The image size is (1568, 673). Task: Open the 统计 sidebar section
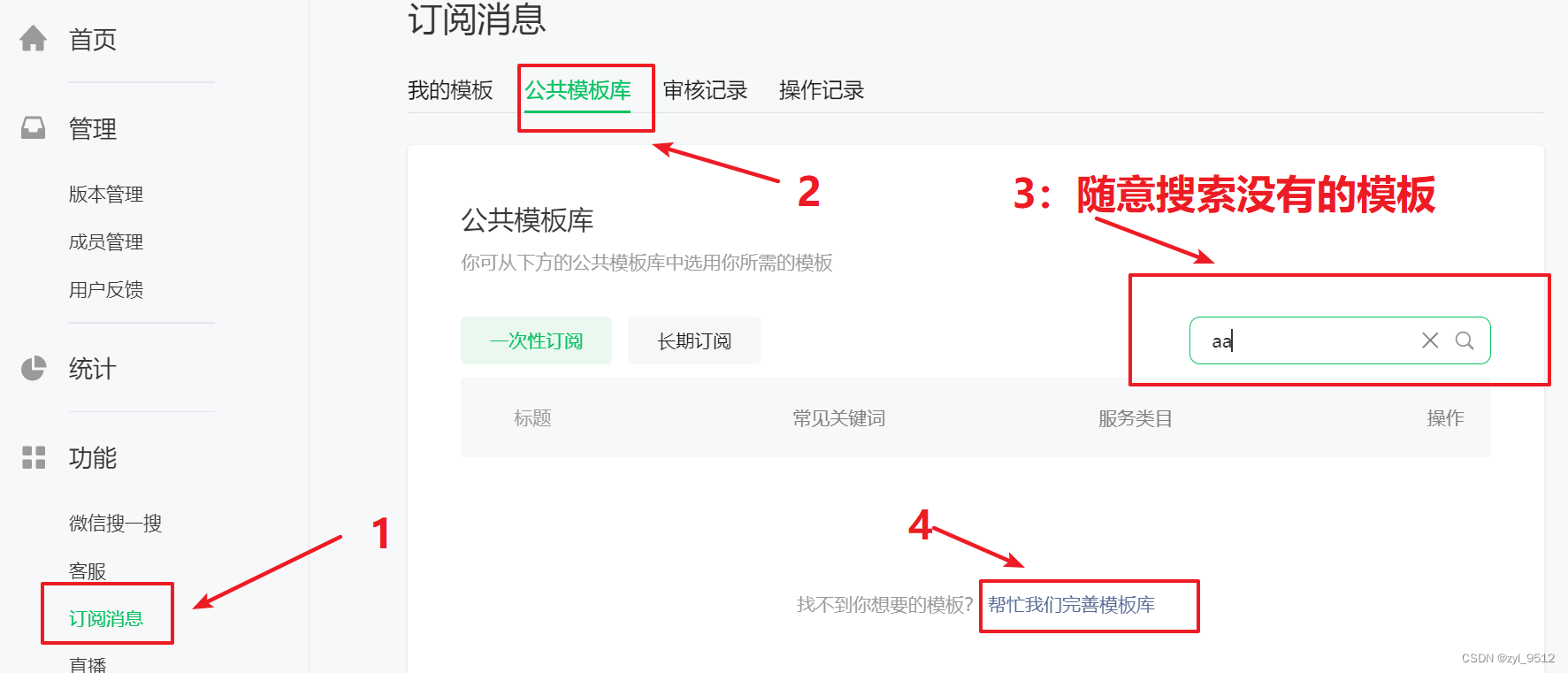(x=93, y=369)
